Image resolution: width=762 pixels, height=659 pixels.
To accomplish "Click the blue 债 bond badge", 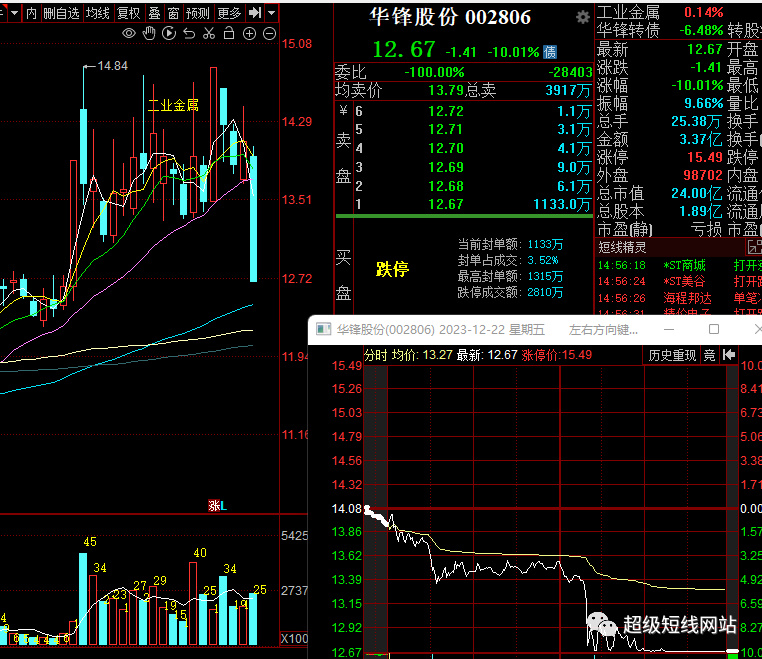I will [x=550, y=52].
